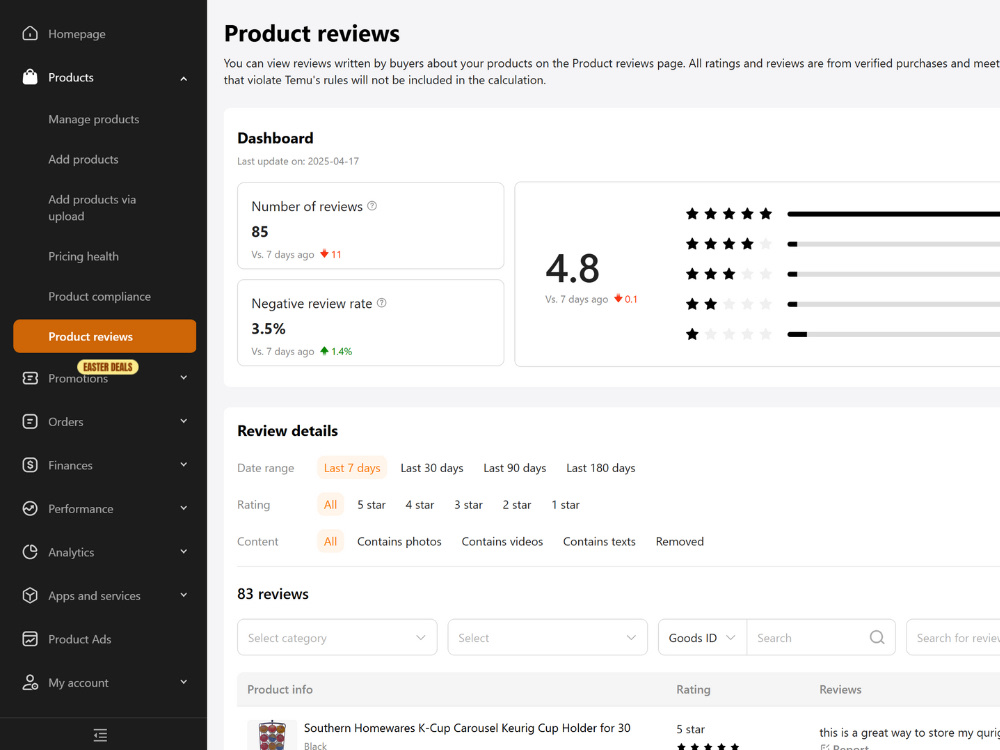Image resolution: width=1000 pixels, height=750 pixels.
Task: Open Product Ads from sidebar
Action: [x=80, y=639]
